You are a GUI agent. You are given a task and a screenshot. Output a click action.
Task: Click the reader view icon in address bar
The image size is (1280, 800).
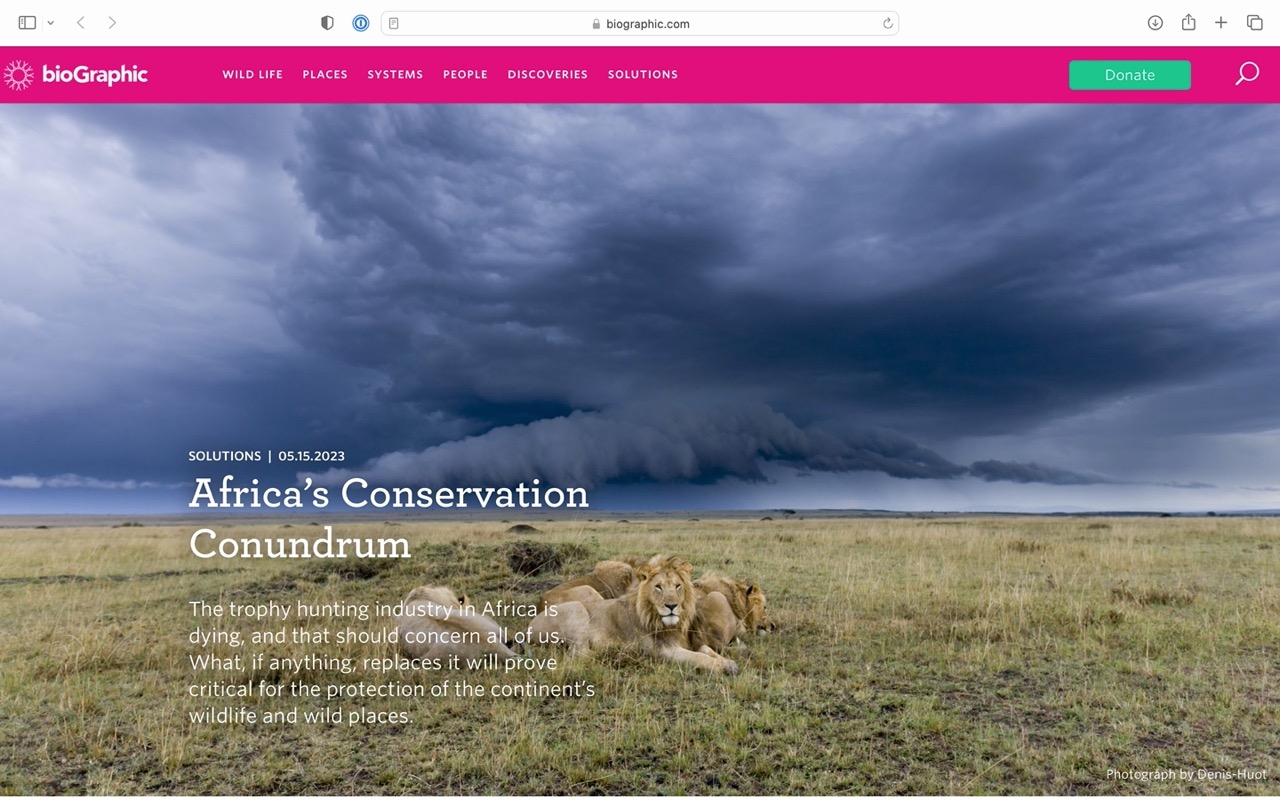pos(394,23)
